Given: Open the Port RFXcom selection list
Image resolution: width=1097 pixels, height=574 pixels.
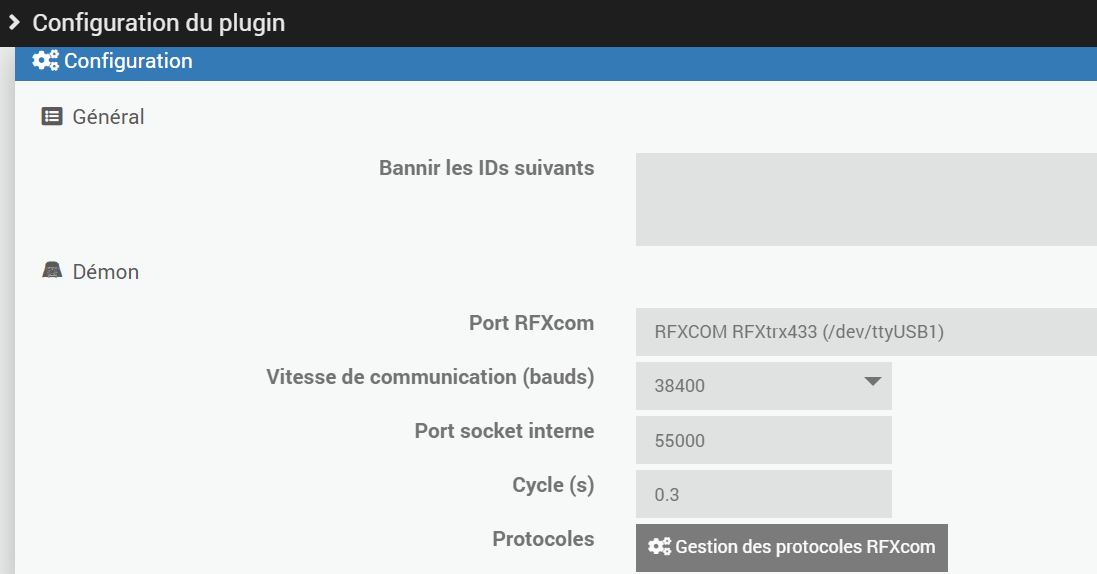Looking at the screenshot, I should pyautogui.click(x=866, y=332).
